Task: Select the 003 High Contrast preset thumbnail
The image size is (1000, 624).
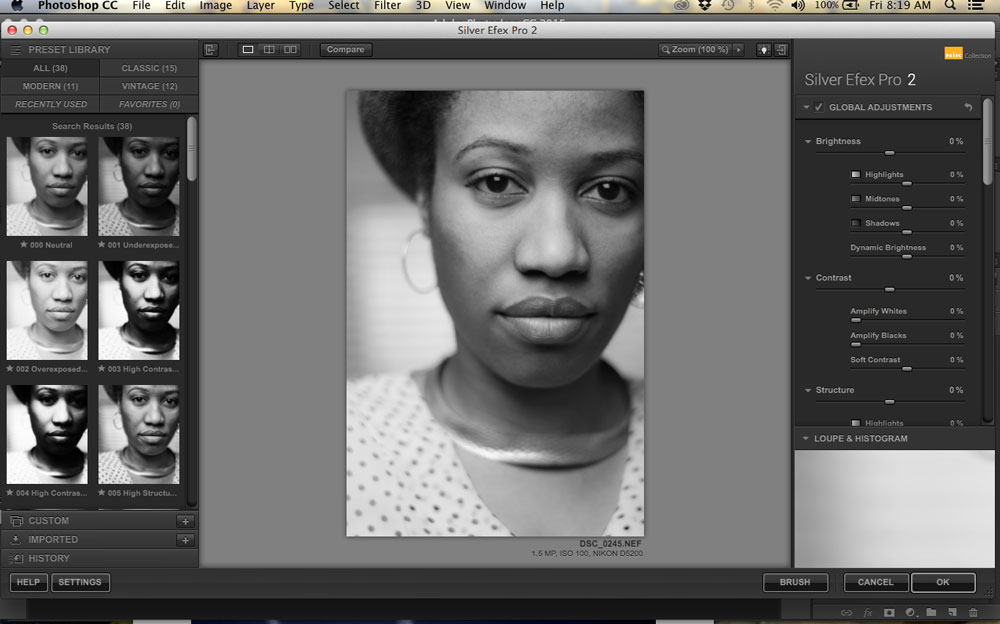Action: (x=139, y=311)
